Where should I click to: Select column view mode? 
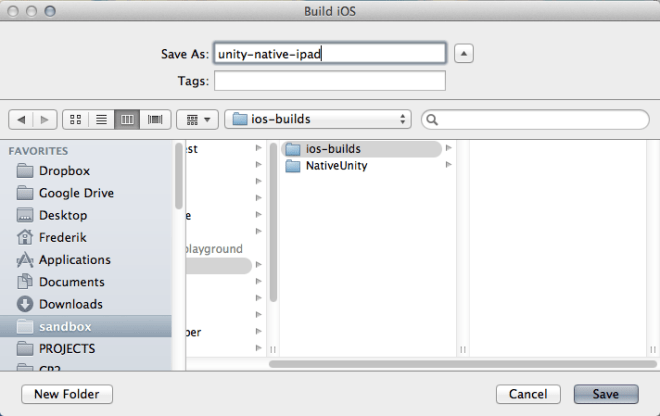(x=127, y=120)
